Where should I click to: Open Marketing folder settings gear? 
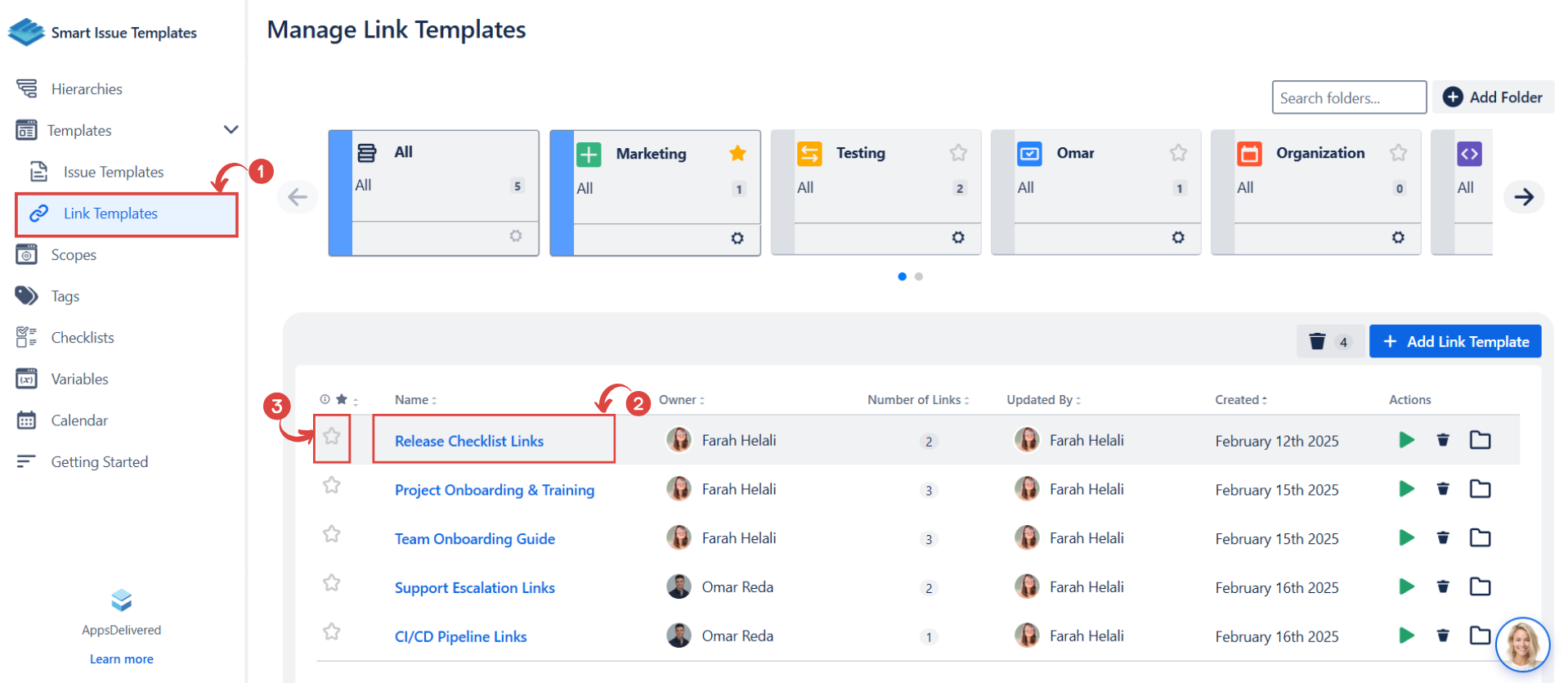737,238
